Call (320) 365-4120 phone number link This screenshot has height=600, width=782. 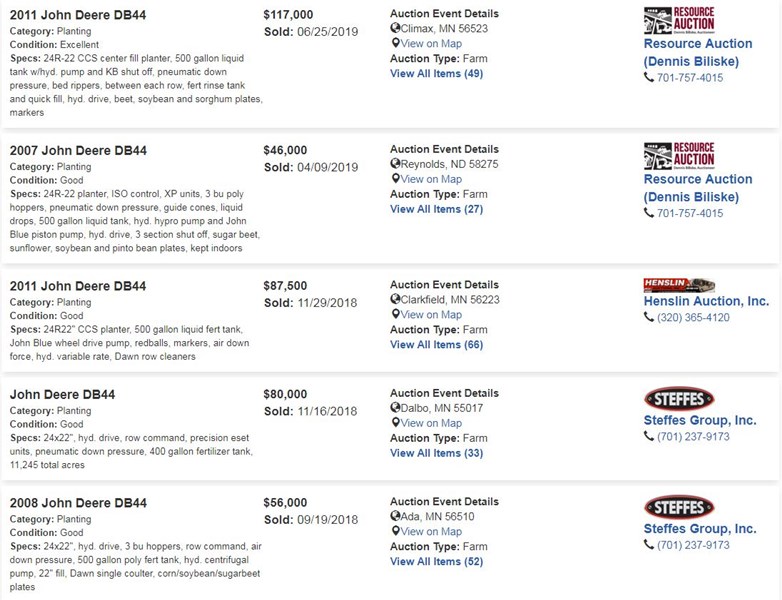693,317
